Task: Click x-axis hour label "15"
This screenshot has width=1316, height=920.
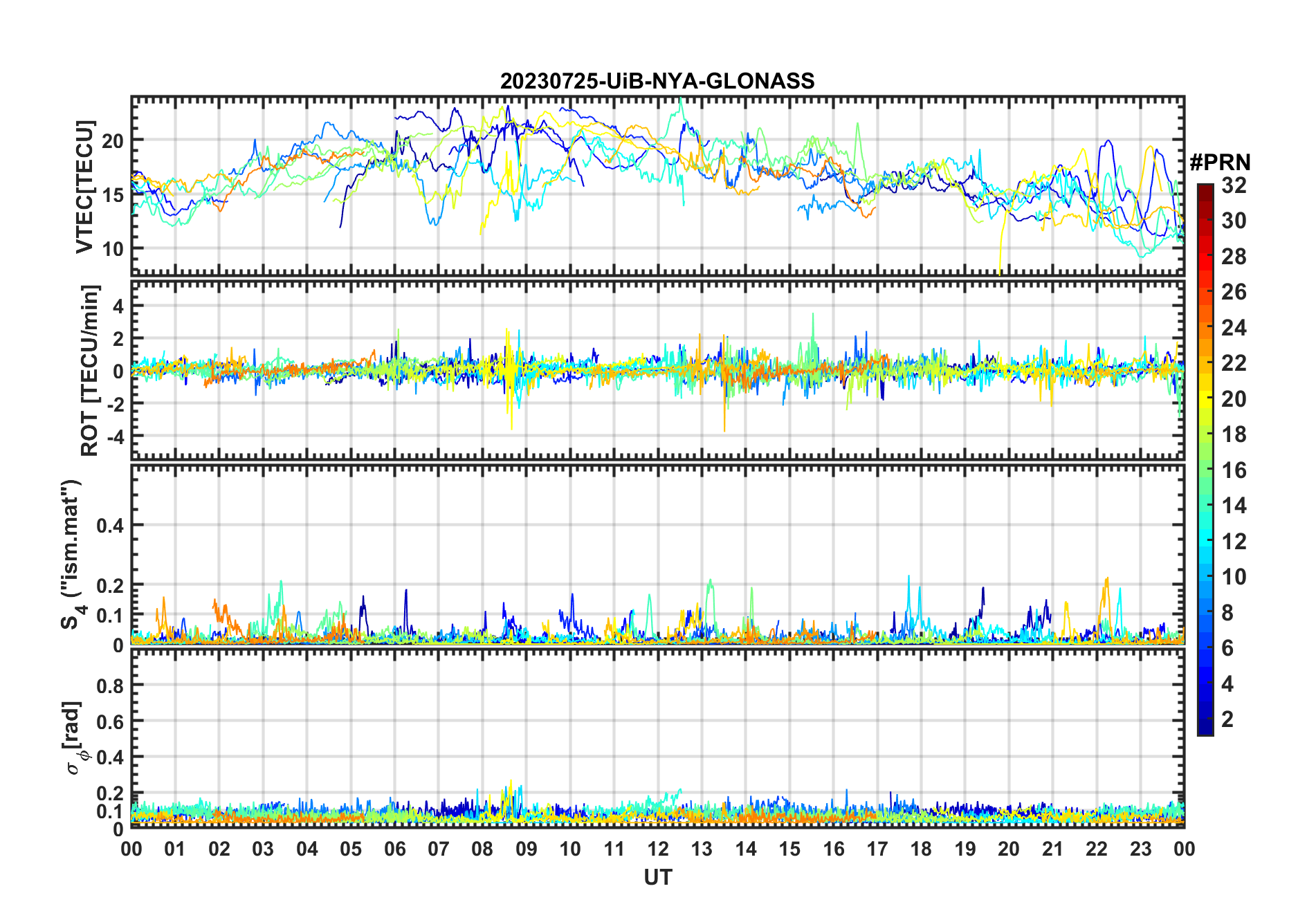Action: coord(789,849)
